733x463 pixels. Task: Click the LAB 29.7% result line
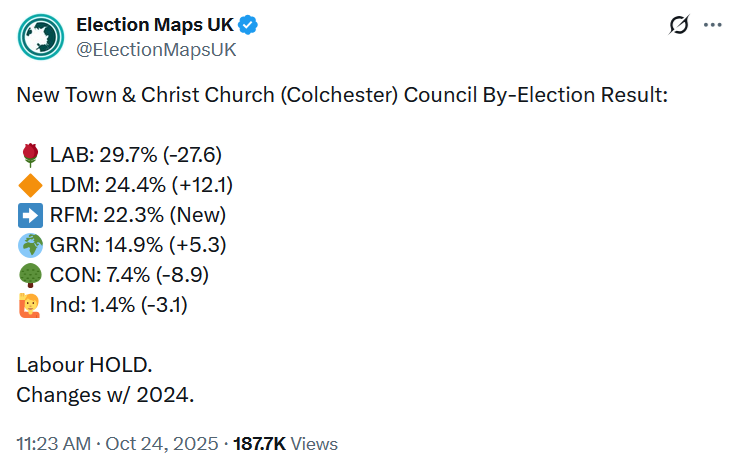click(x=135, y=155)
